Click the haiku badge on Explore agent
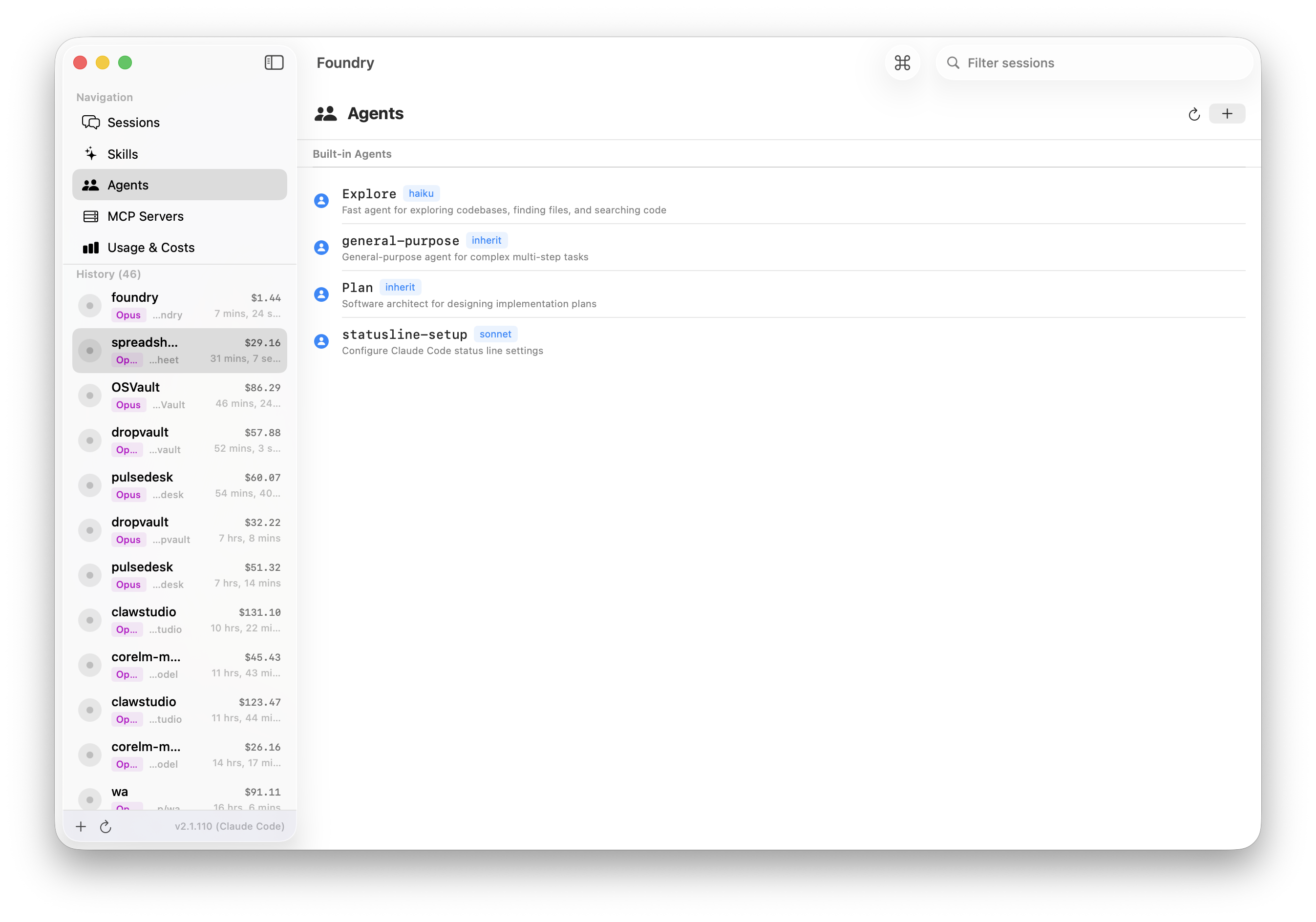1316x922 pixels. (x=421, y=193)
